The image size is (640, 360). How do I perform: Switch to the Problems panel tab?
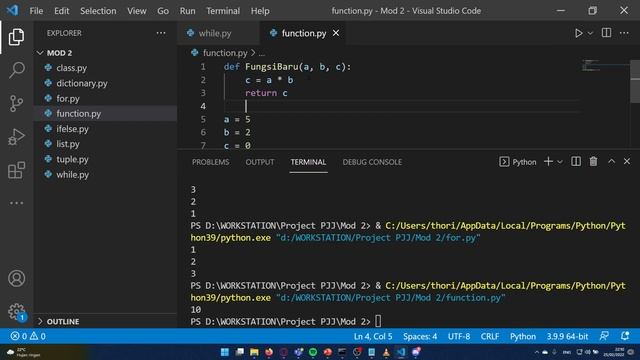[x=211, y=162]
